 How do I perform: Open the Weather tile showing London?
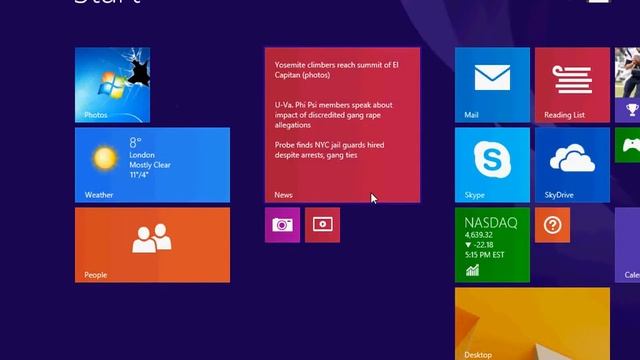pos(152,165)
